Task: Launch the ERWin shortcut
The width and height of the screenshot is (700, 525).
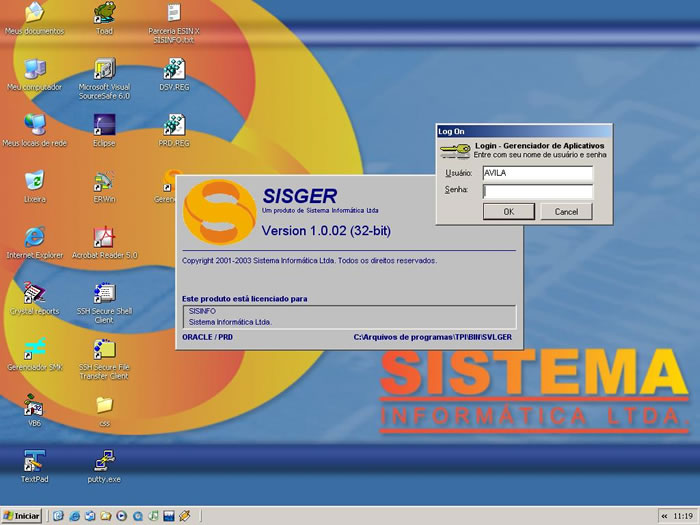Action: tap(104, 186)
